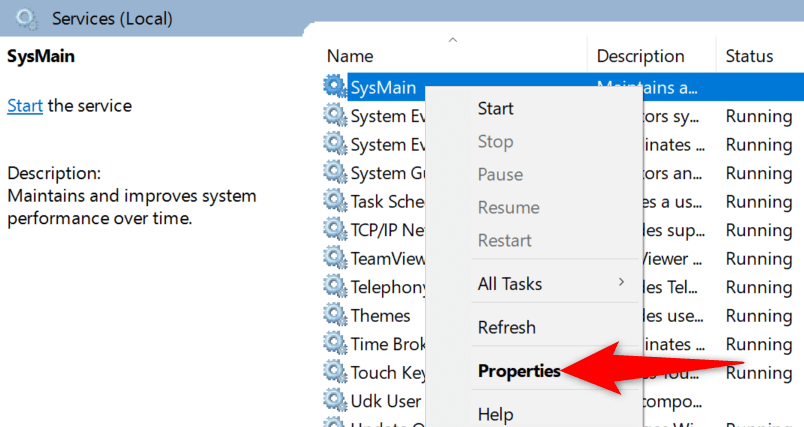
Task: Select the Time Broker service gear icon
Action: [x=335, y=344]
